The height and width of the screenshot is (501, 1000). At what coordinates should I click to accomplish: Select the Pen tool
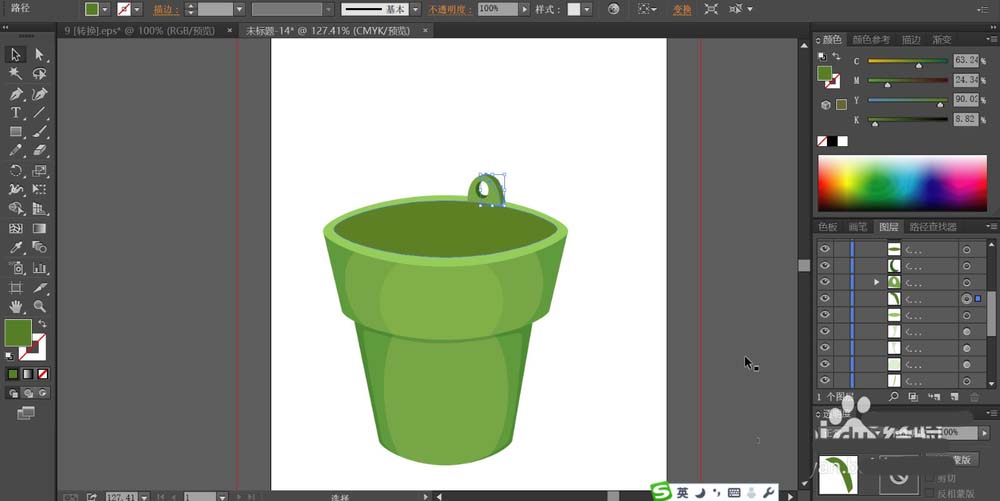16,93
